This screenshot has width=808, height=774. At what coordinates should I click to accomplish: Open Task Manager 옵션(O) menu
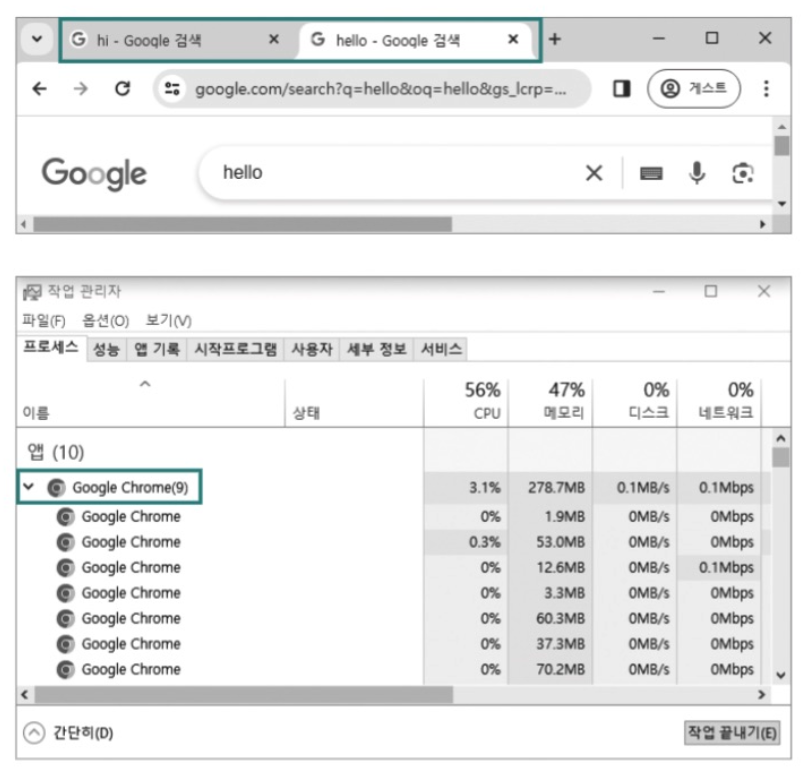[x=106, y=321]
